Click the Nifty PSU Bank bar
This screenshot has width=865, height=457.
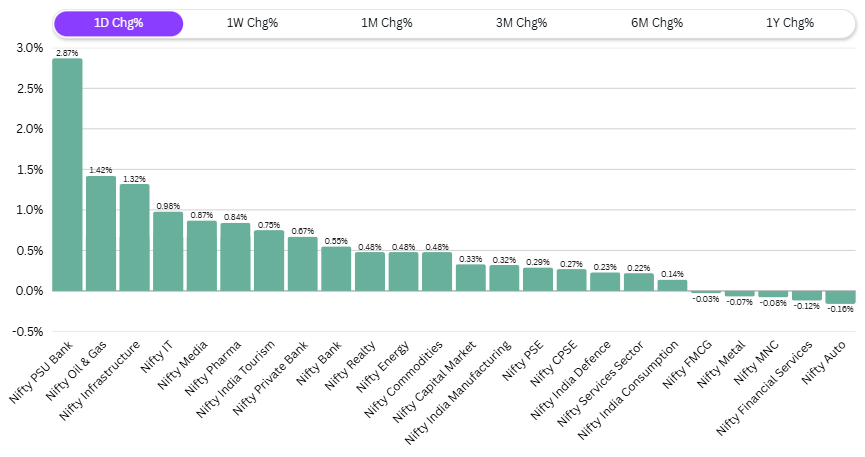pos(67,175)
